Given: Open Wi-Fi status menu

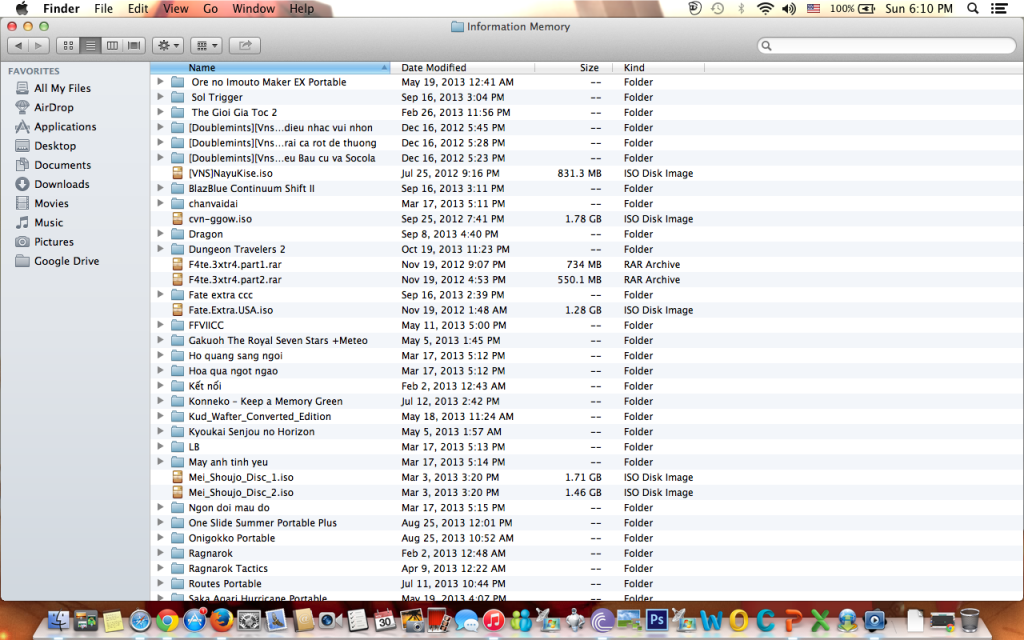Looking at the screenshot, I should 765,8.
